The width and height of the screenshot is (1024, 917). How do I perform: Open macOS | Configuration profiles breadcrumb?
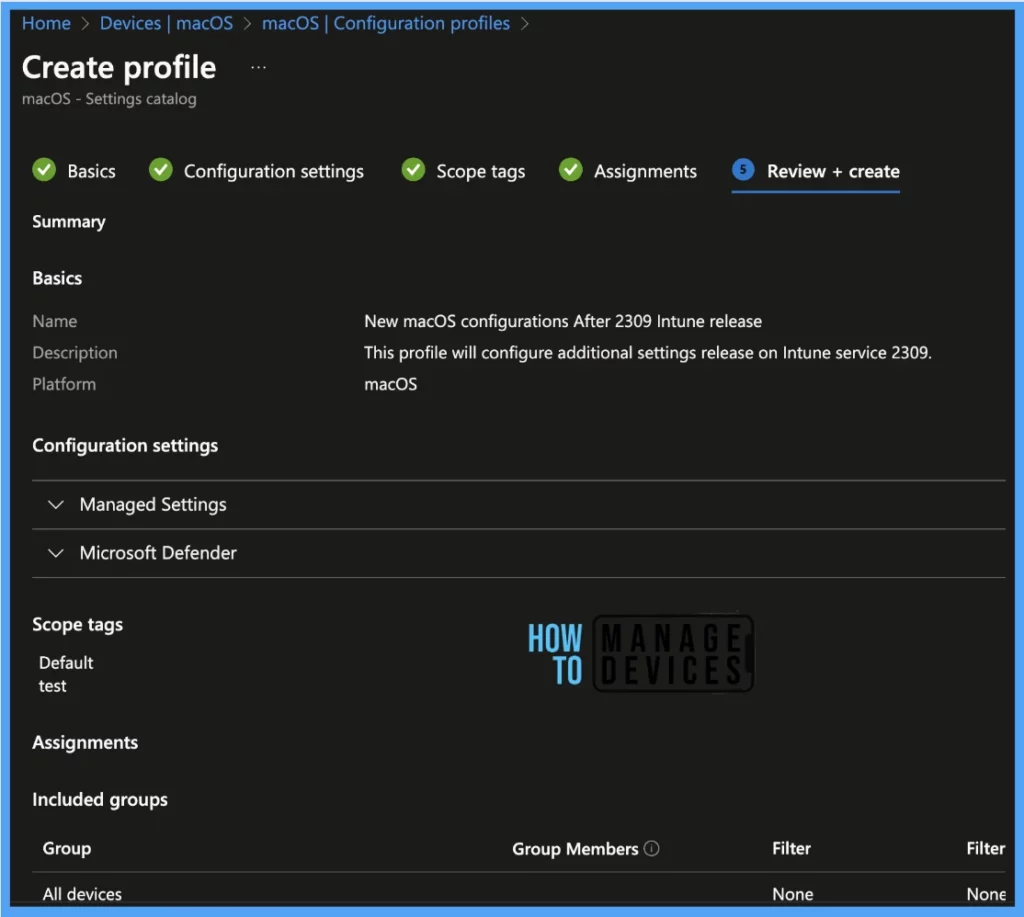pos(386,24)
